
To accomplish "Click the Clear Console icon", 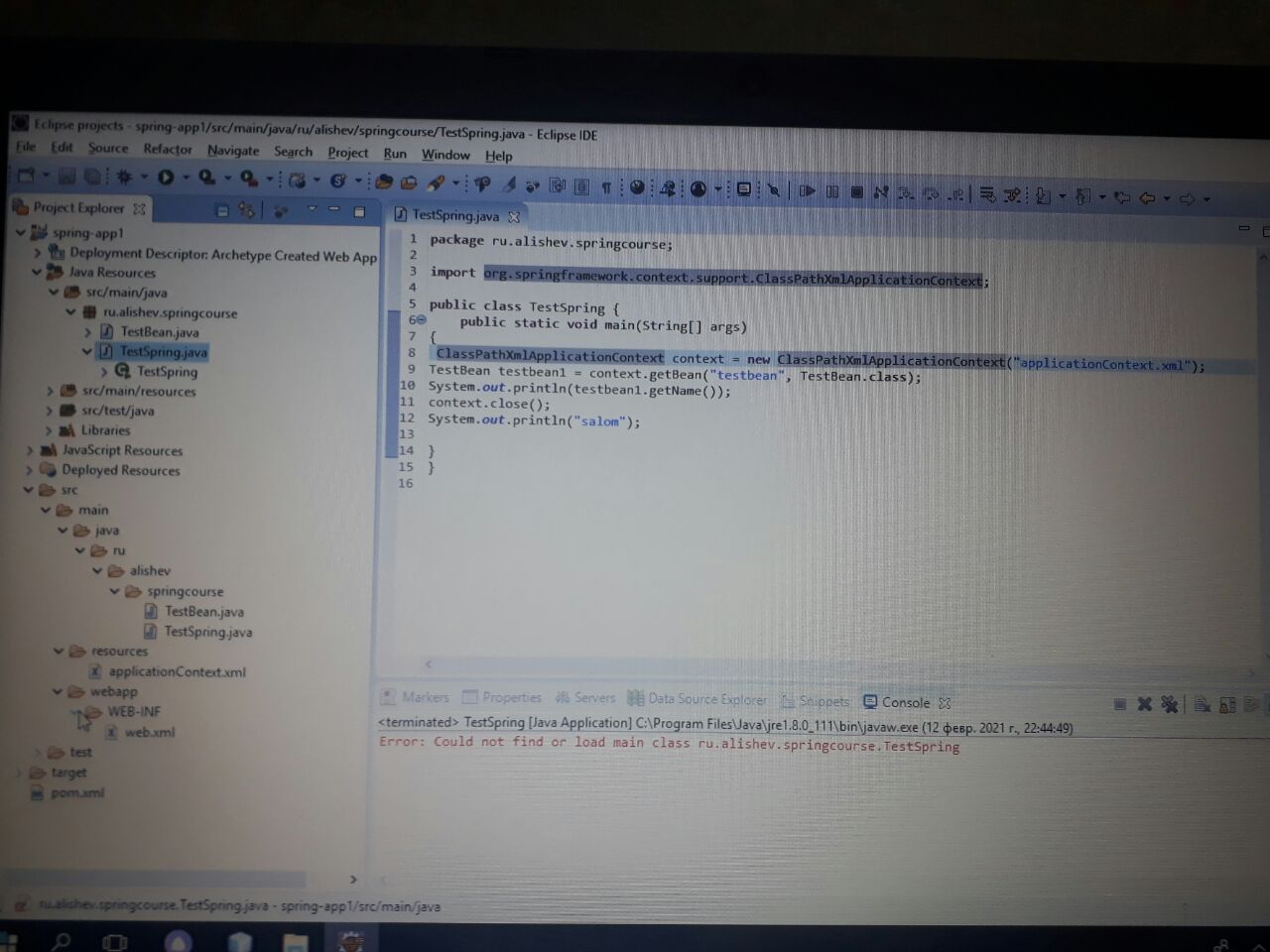I will [1202, 704].
